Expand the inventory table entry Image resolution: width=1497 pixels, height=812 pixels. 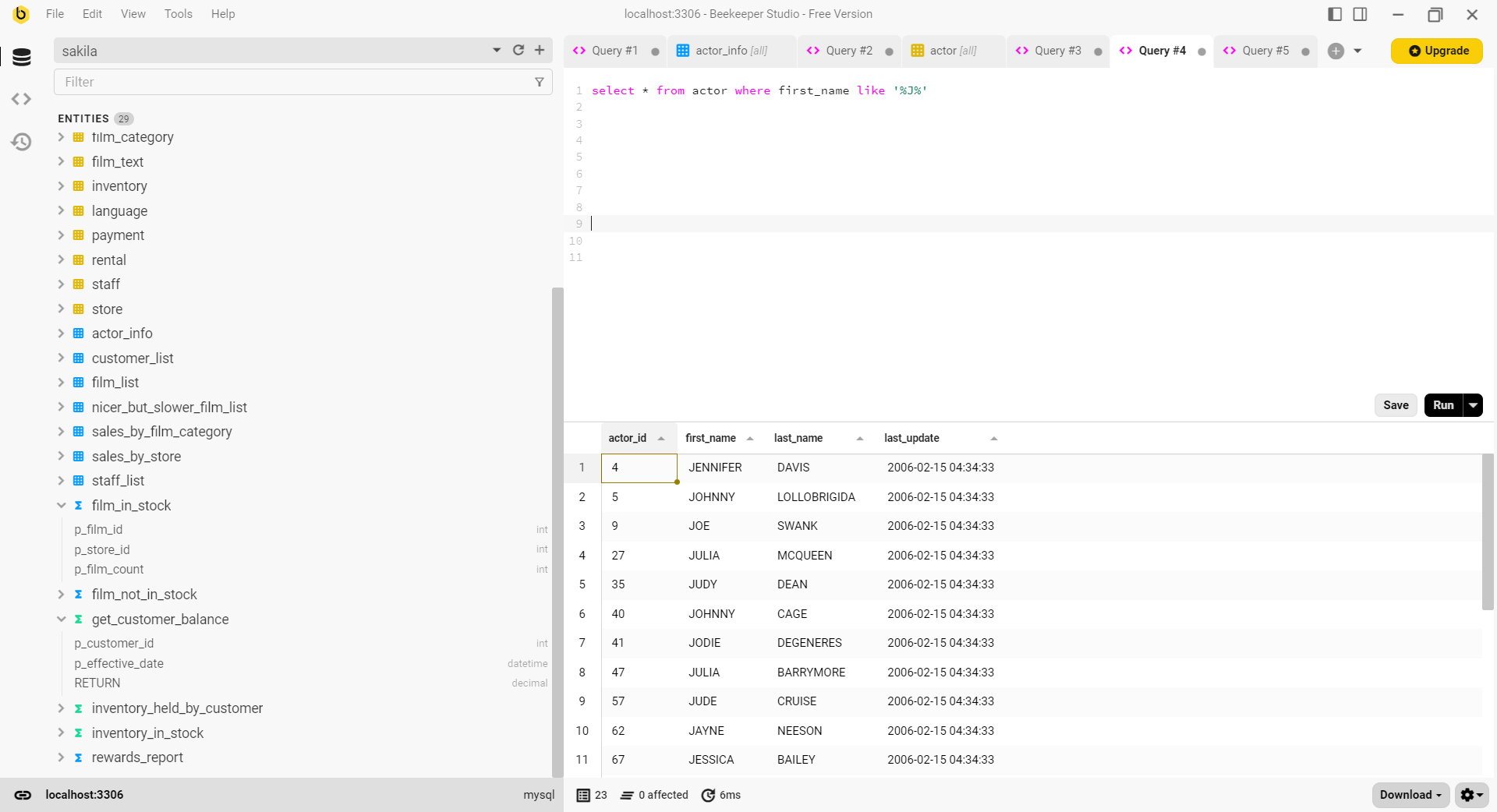click(62, 186)
